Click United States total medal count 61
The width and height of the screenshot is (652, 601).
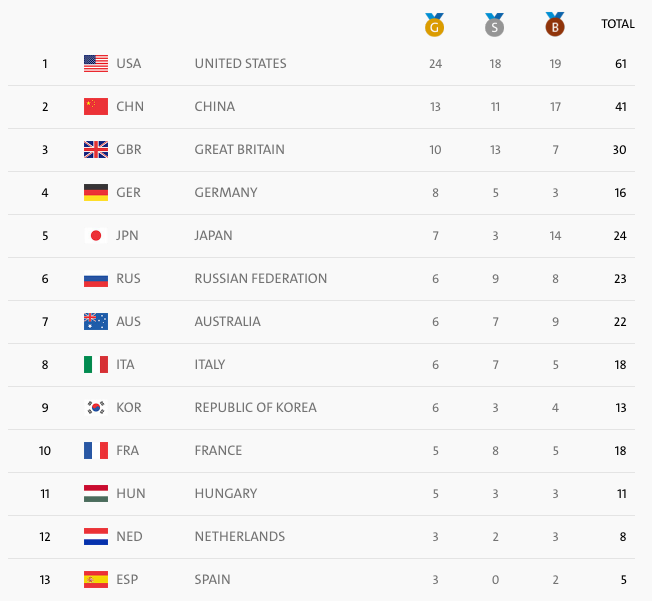[x=621, y=64]
